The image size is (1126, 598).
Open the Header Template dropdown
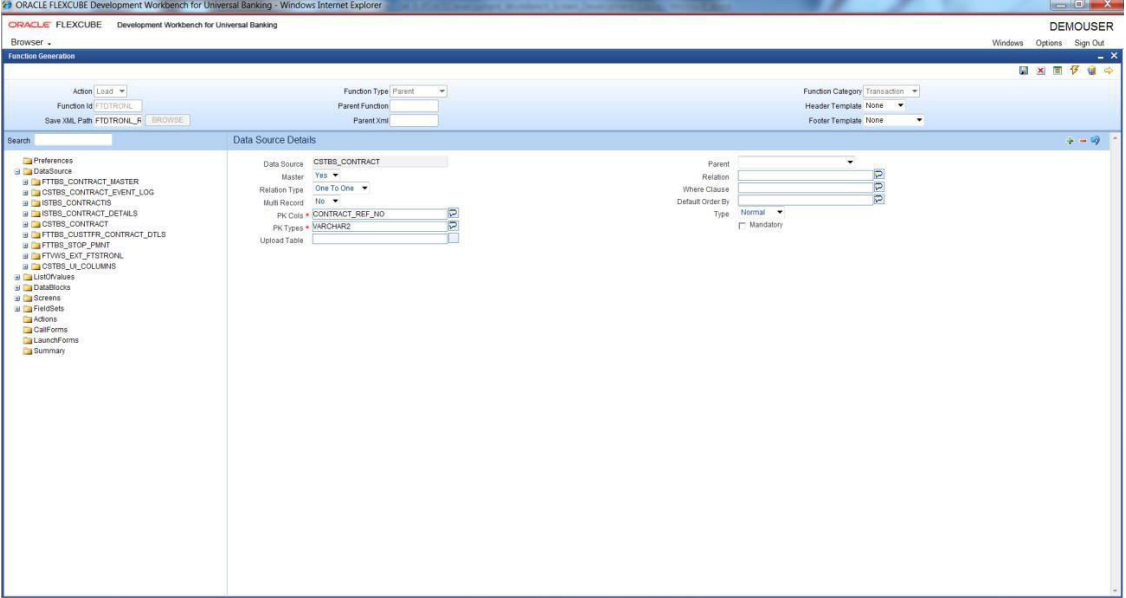tap(884, 106)
